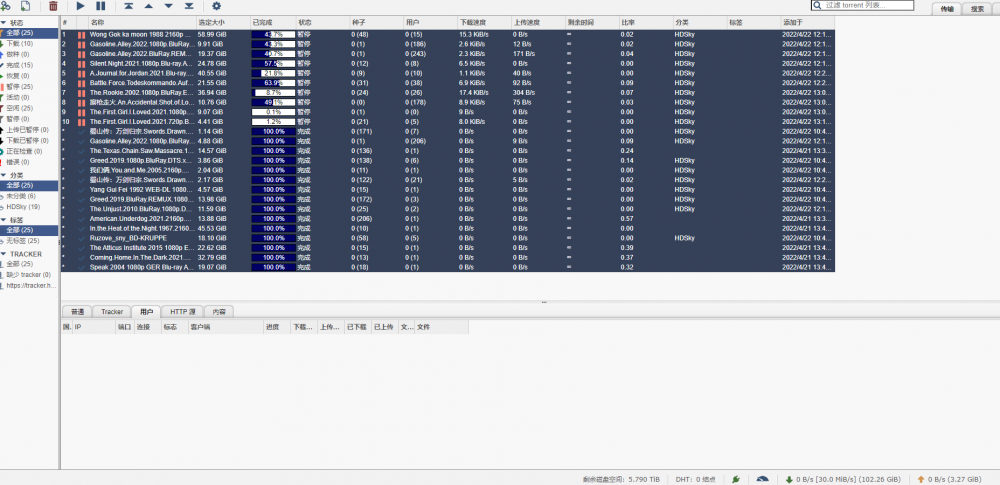The width and height of the screenshot is (1000, 485).
Task: Resume torrents with the play button
Action: point(80,6)
